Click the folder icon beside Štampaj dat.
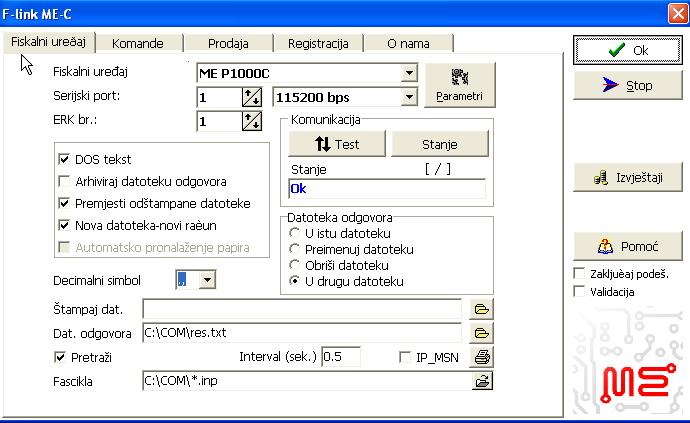 (x=482, y=308)
